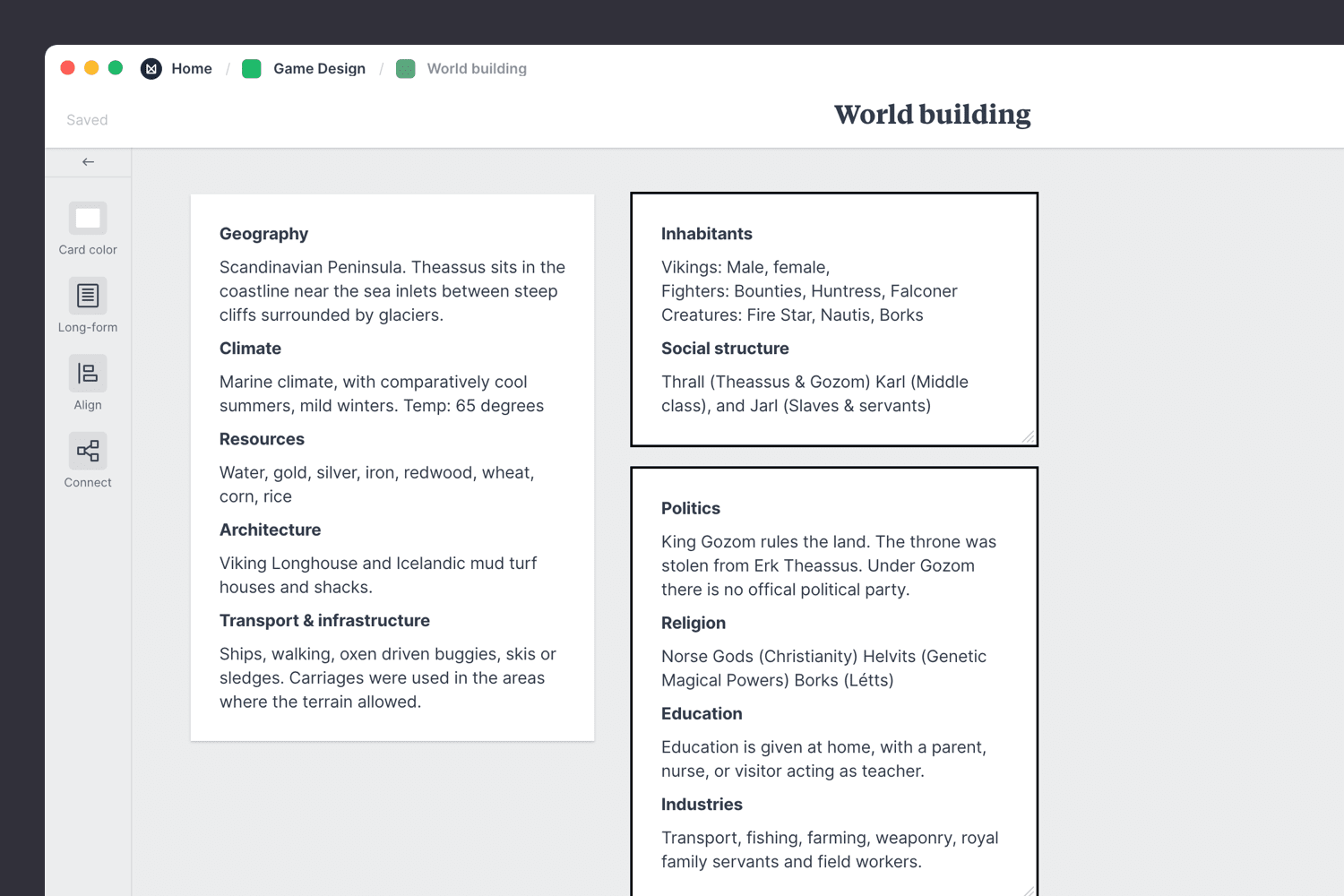Click the World building page title
Viewport: 1344px width, 896px height.
(x=932, y=114)
